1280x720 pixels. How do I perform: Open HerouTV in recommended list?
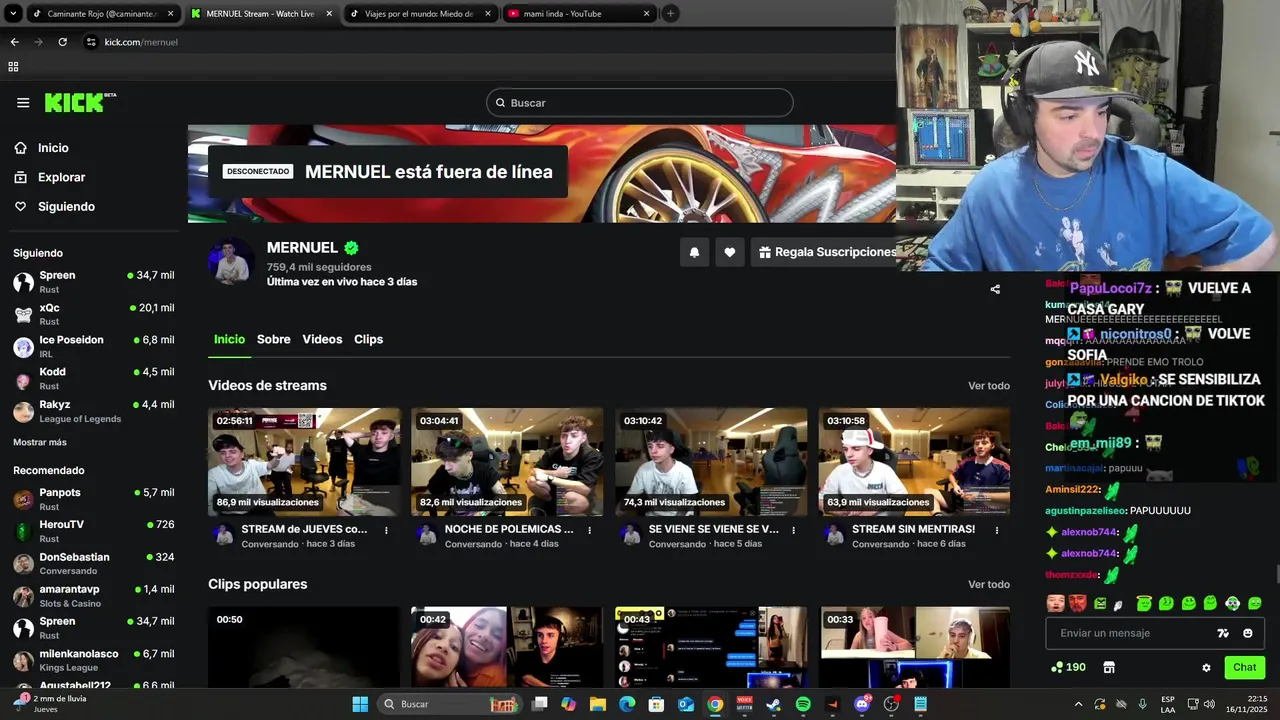(94, 531)
